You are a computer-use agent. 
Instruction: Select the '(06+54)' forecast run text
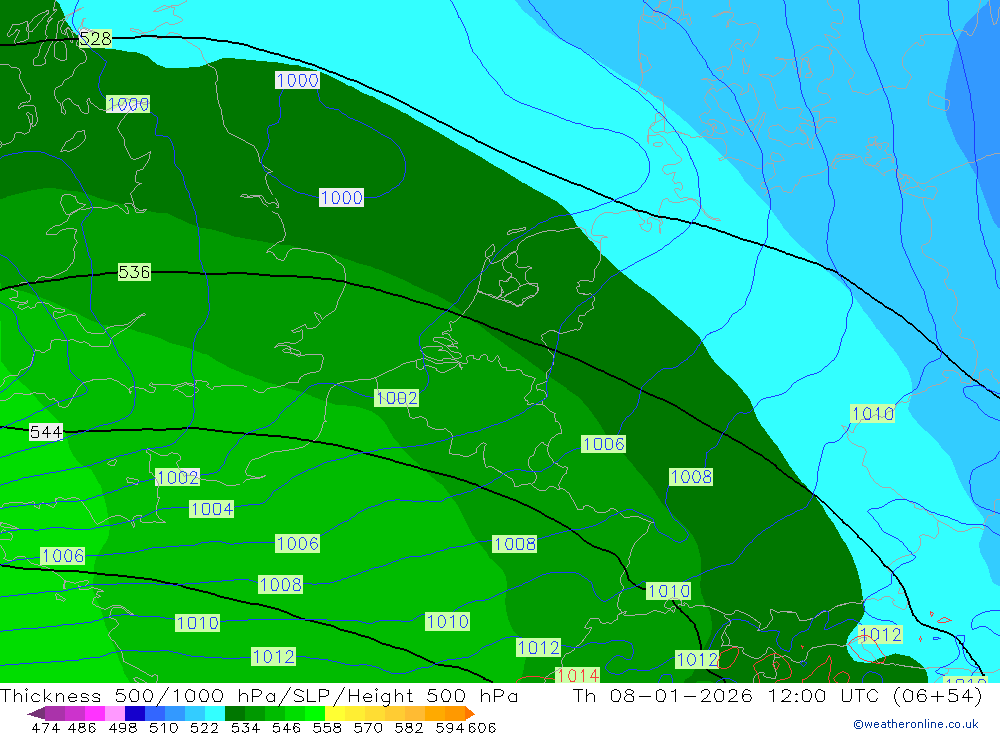tap(938, 695)
